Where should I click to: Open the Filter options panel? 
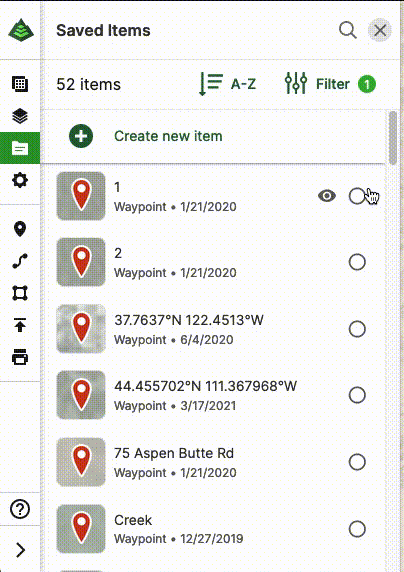(x=330, y=84)
